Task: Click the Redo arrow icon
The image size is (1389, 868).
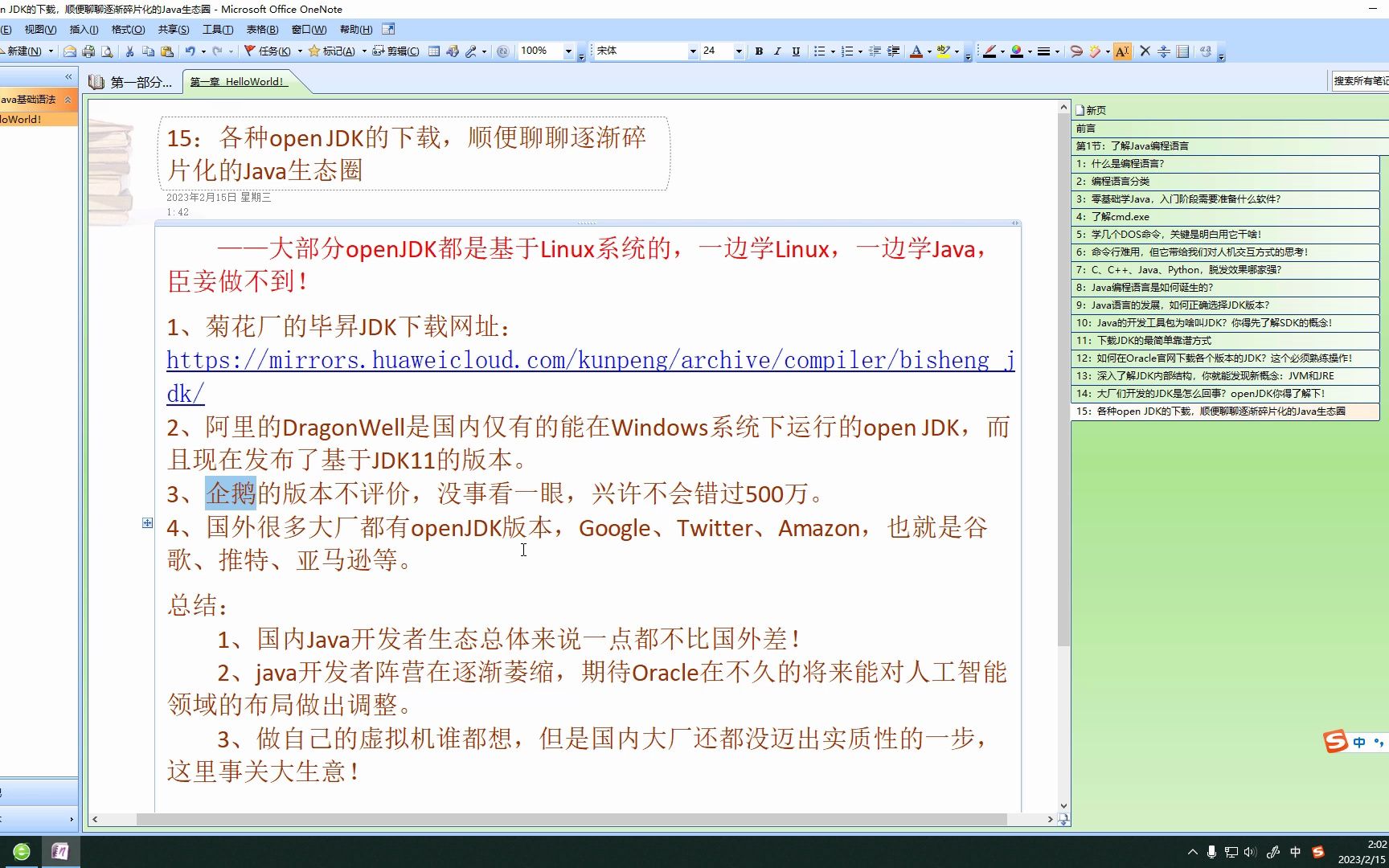Action: pyautogui.click(x=217, y=51)
